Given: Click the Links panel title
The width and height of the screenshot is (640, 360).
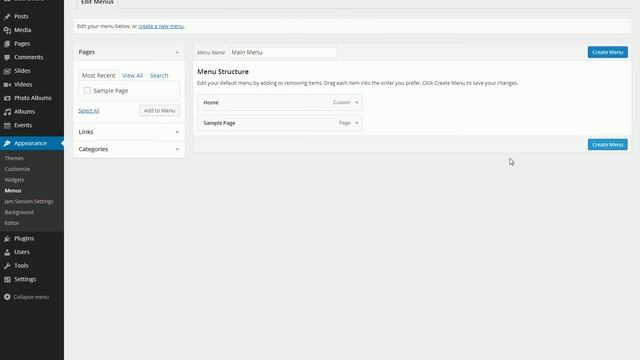Looking at the screenshot, I should [x=86, y=132].
